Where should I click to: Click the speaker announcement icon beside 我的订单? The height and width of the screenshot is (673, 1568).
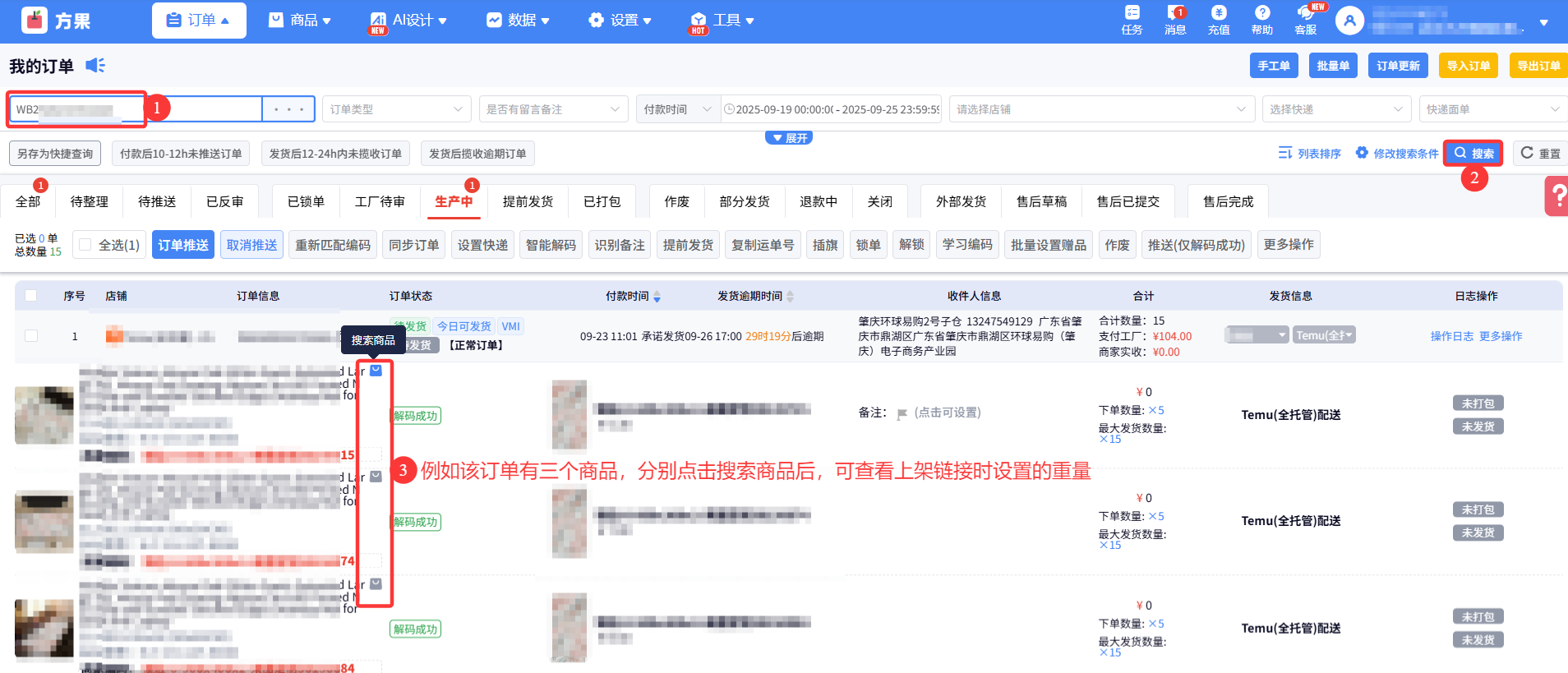(95, 66)
